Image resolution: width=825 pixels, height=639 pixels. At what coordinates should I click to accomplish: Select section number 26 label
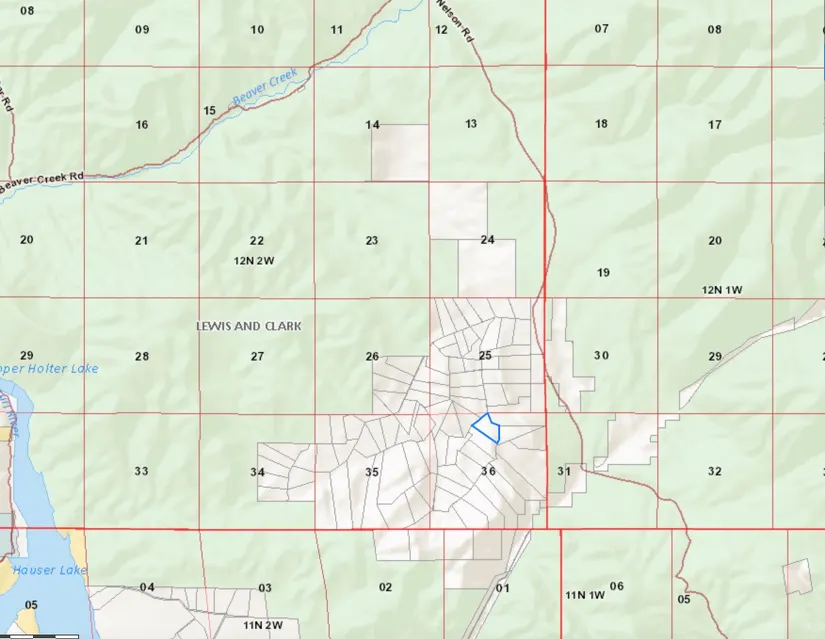(x=372, y=356)
